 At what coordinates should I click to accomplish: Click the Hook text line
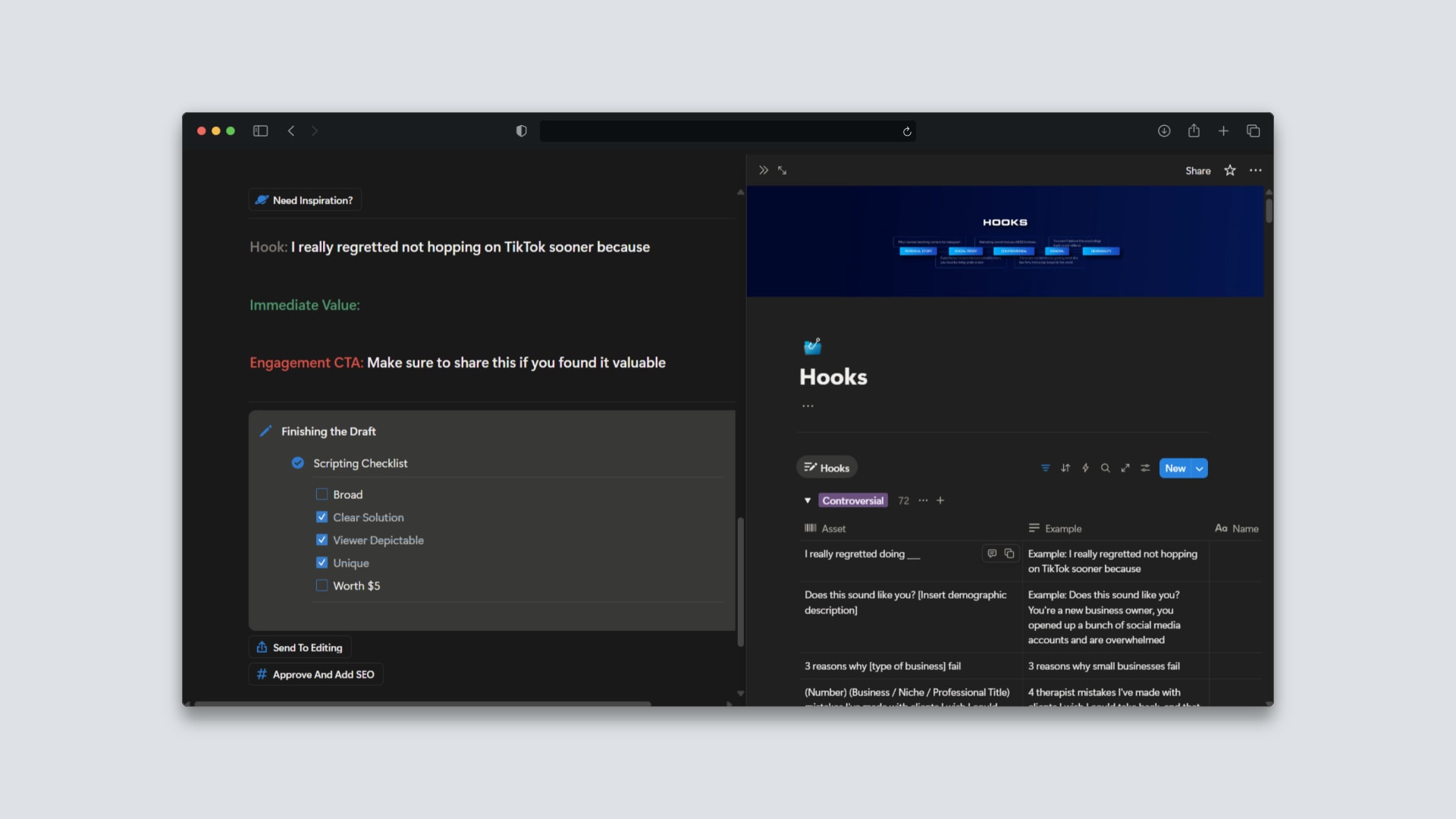(x=450, y=247)
